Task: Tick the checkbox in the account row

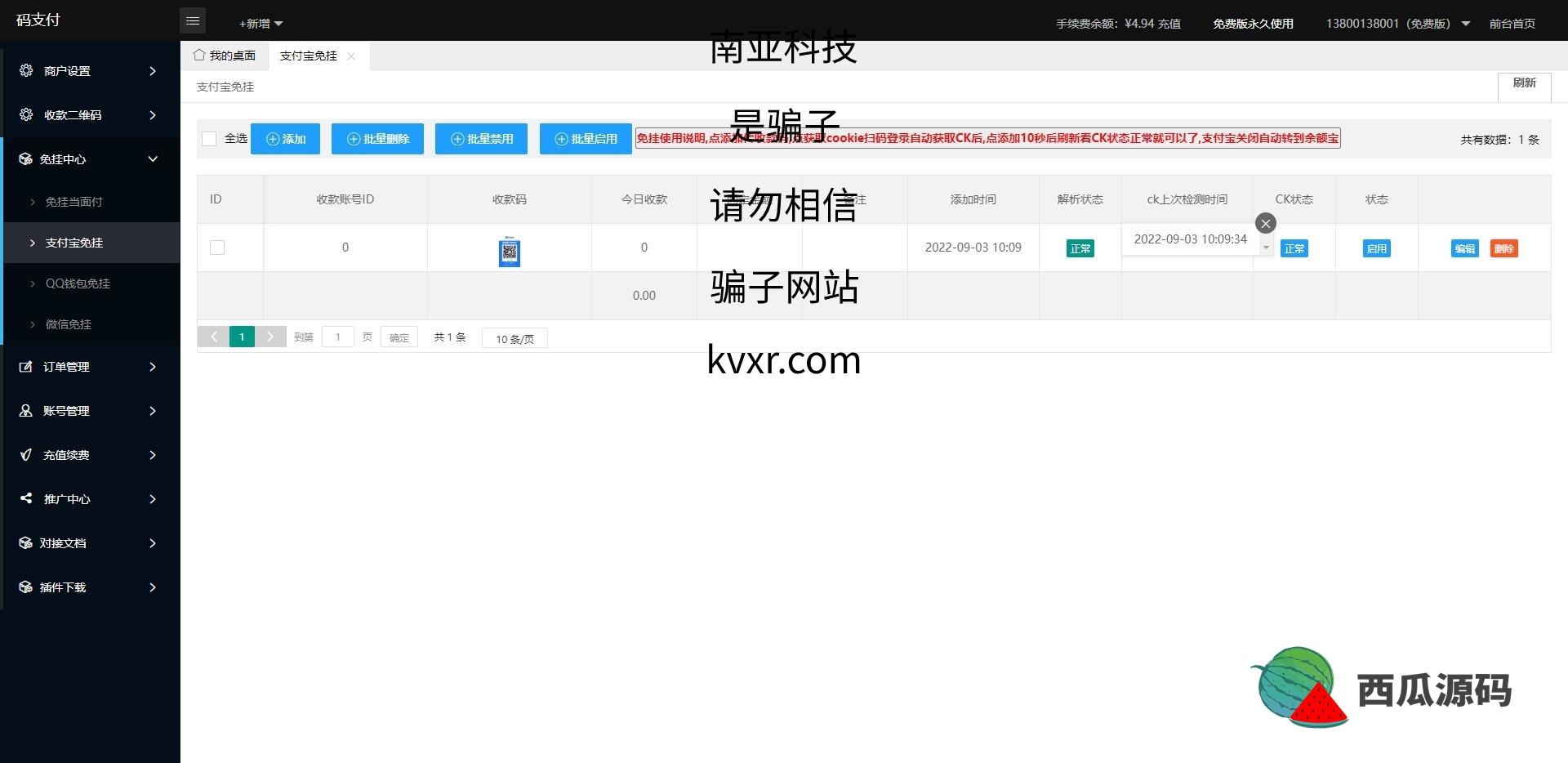Action: (x=217, y=248)
